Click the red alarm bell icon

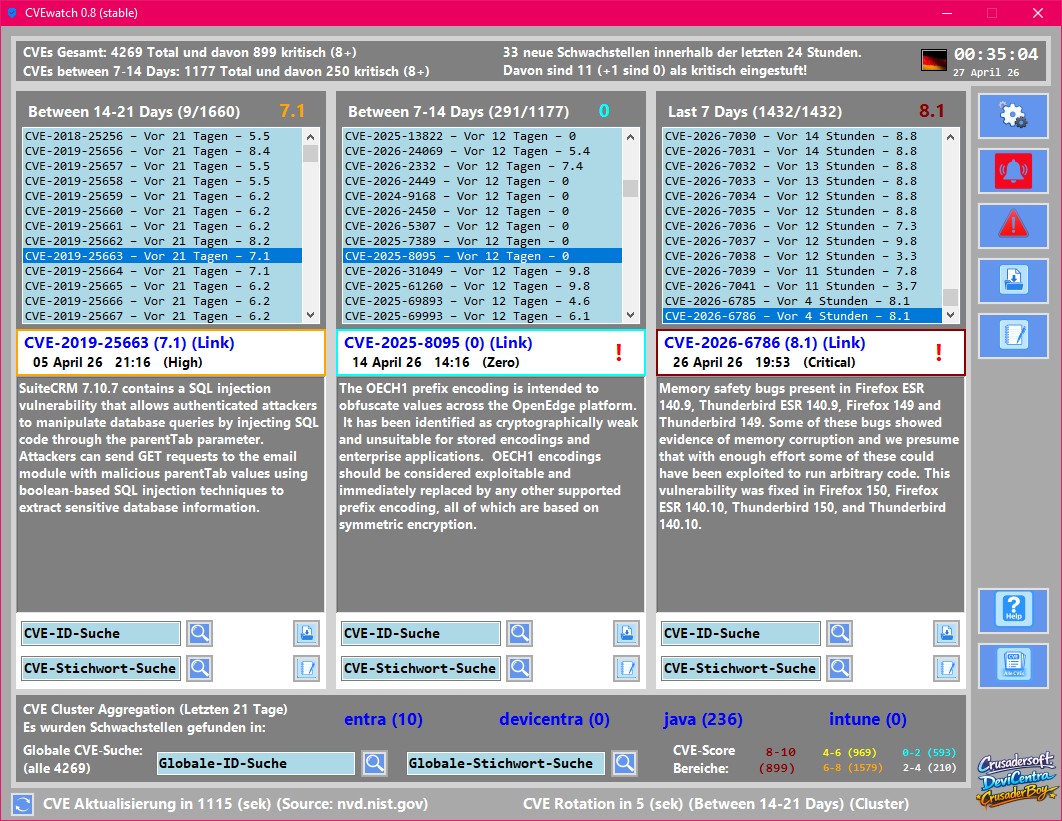pyautogui.click(x=1013, y=170)
